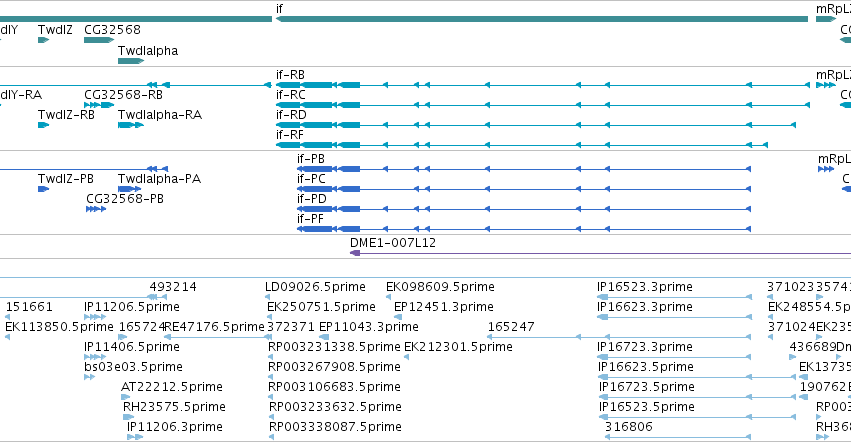Click the 165724 EST label
Viewport: 851px width, 442px height.
pyautogui.click(x=141, y=327)
